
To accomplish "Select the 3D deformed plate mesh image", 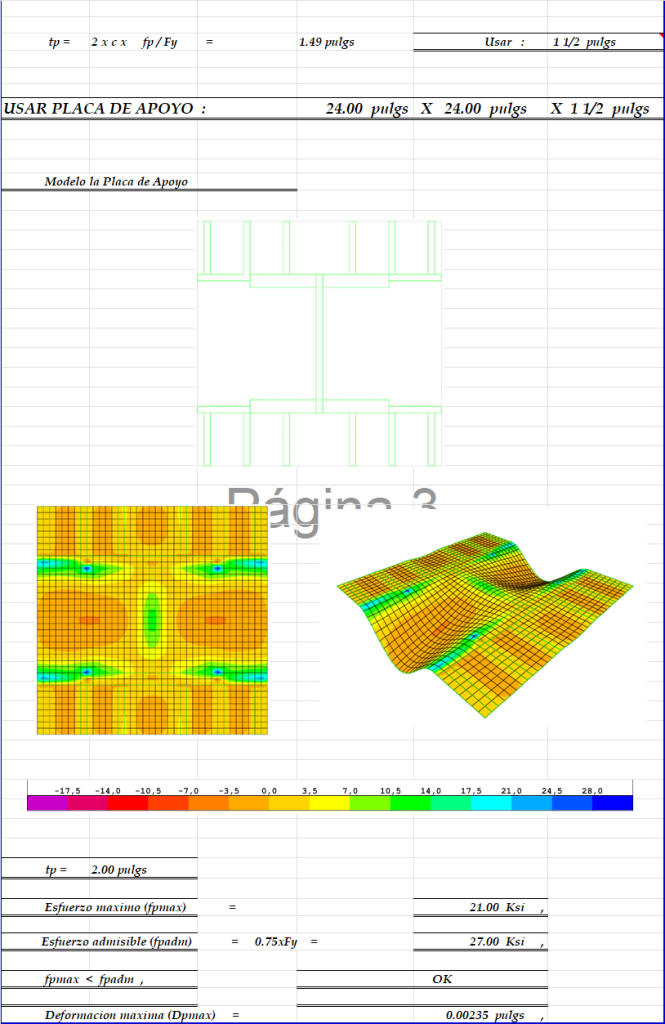I will [x=485, y=624].
